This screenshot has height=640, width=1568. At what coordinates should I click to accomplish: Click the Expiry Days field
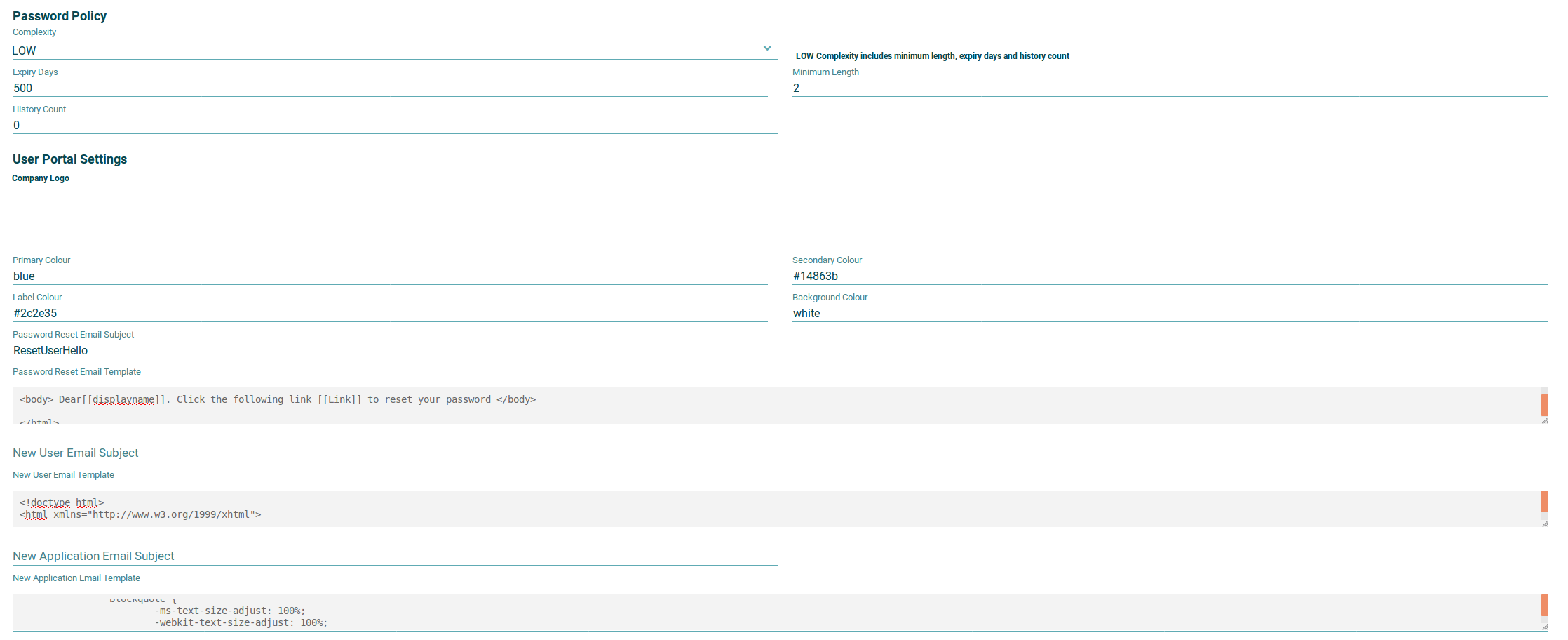click(389, 88)
